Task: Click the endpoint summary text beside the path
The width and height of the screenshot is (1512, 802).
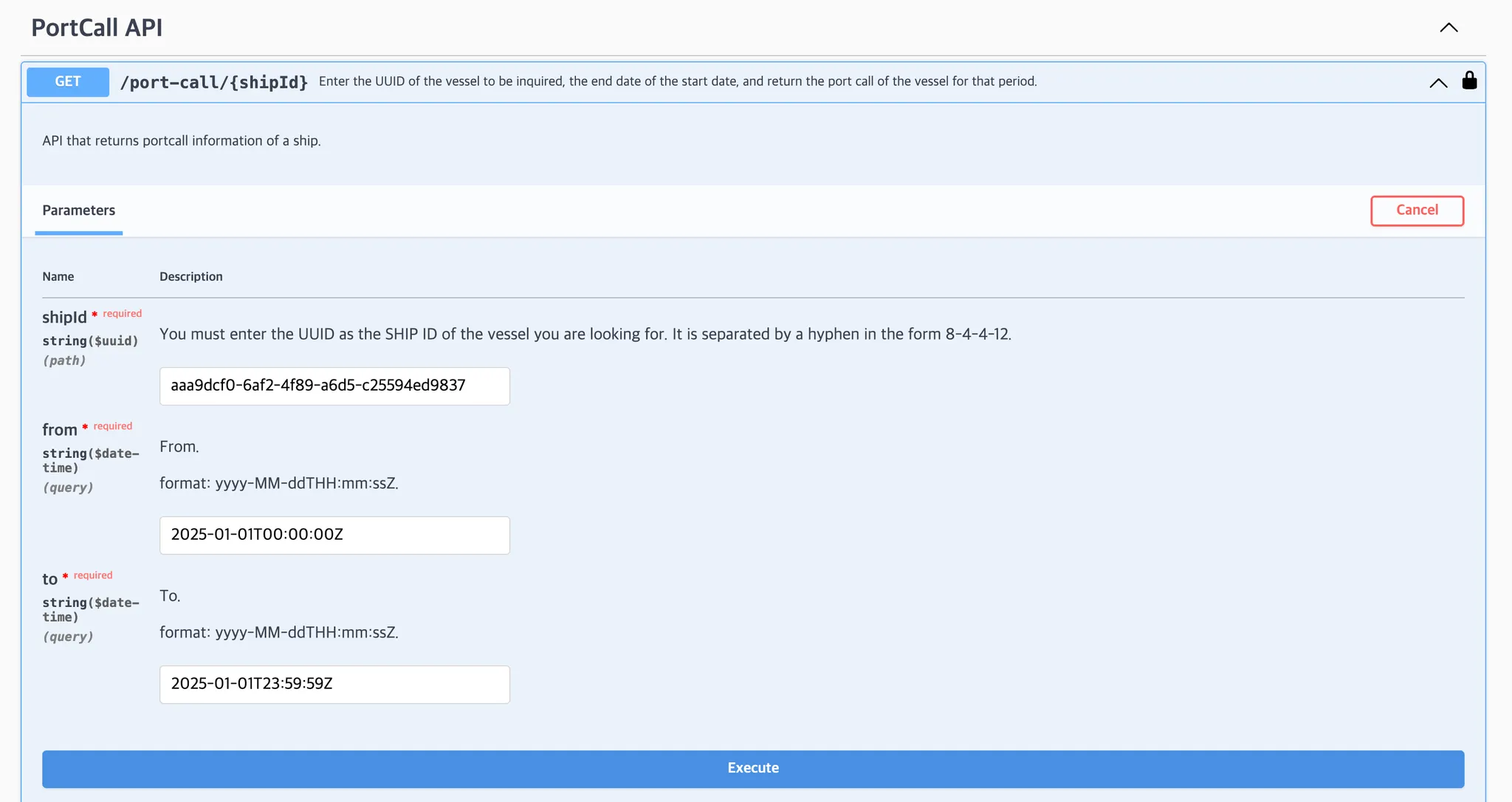Action: click(x=677, y=81)
